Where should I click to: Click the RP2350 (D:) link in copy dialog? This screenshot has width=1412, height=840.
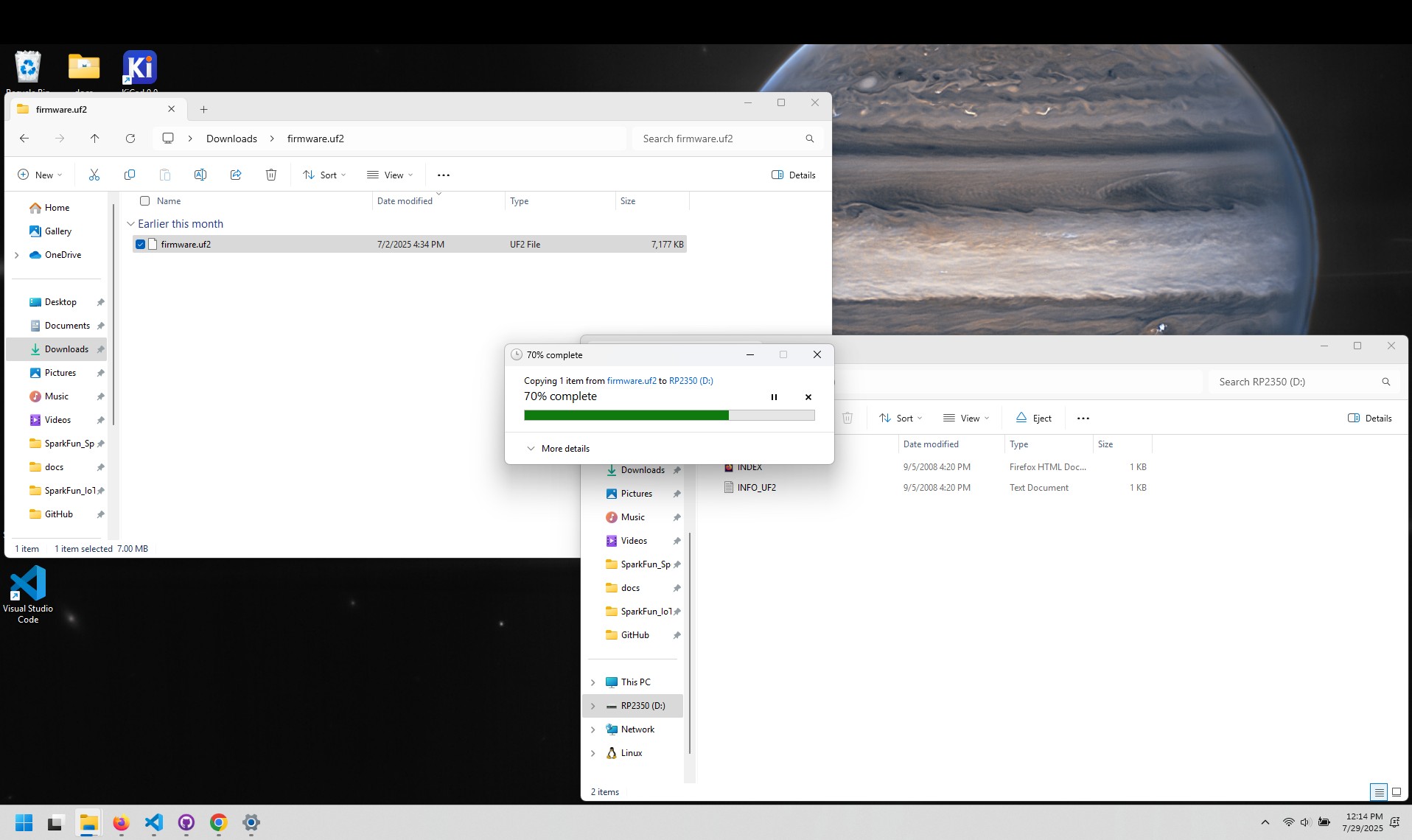tap(691, 381)
